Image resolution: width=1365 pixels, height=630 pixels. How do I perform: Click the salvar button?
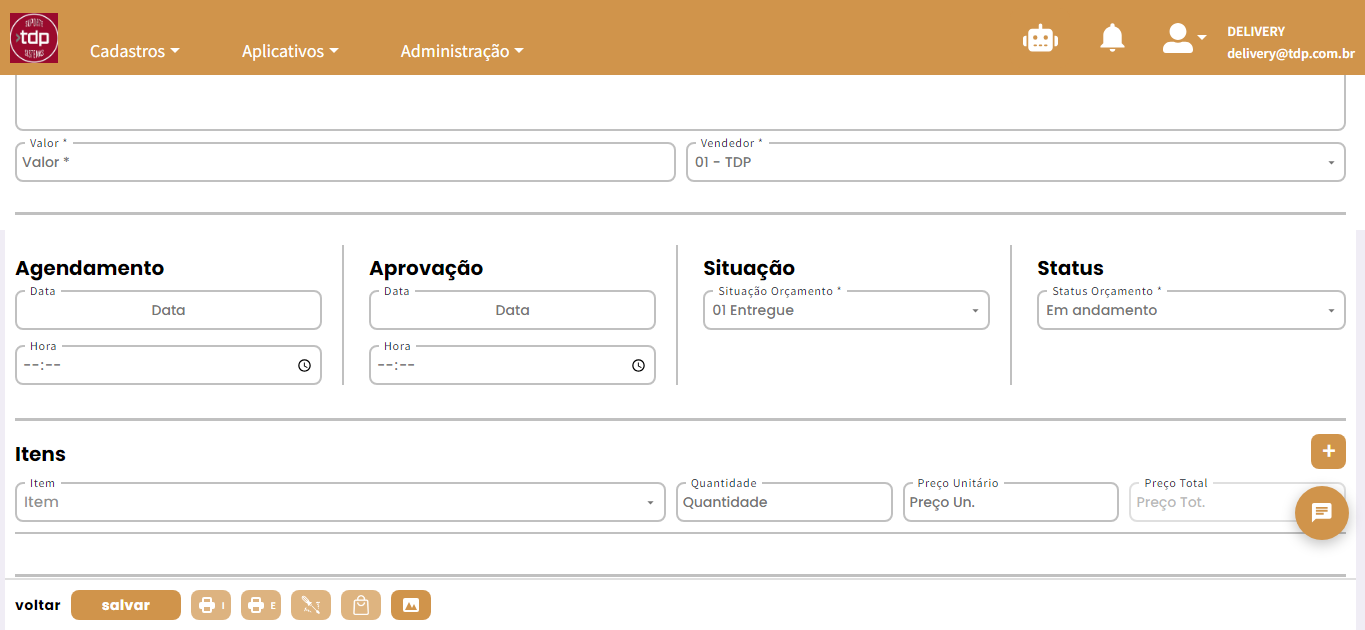pyautogui.click(x=126, y=605)
